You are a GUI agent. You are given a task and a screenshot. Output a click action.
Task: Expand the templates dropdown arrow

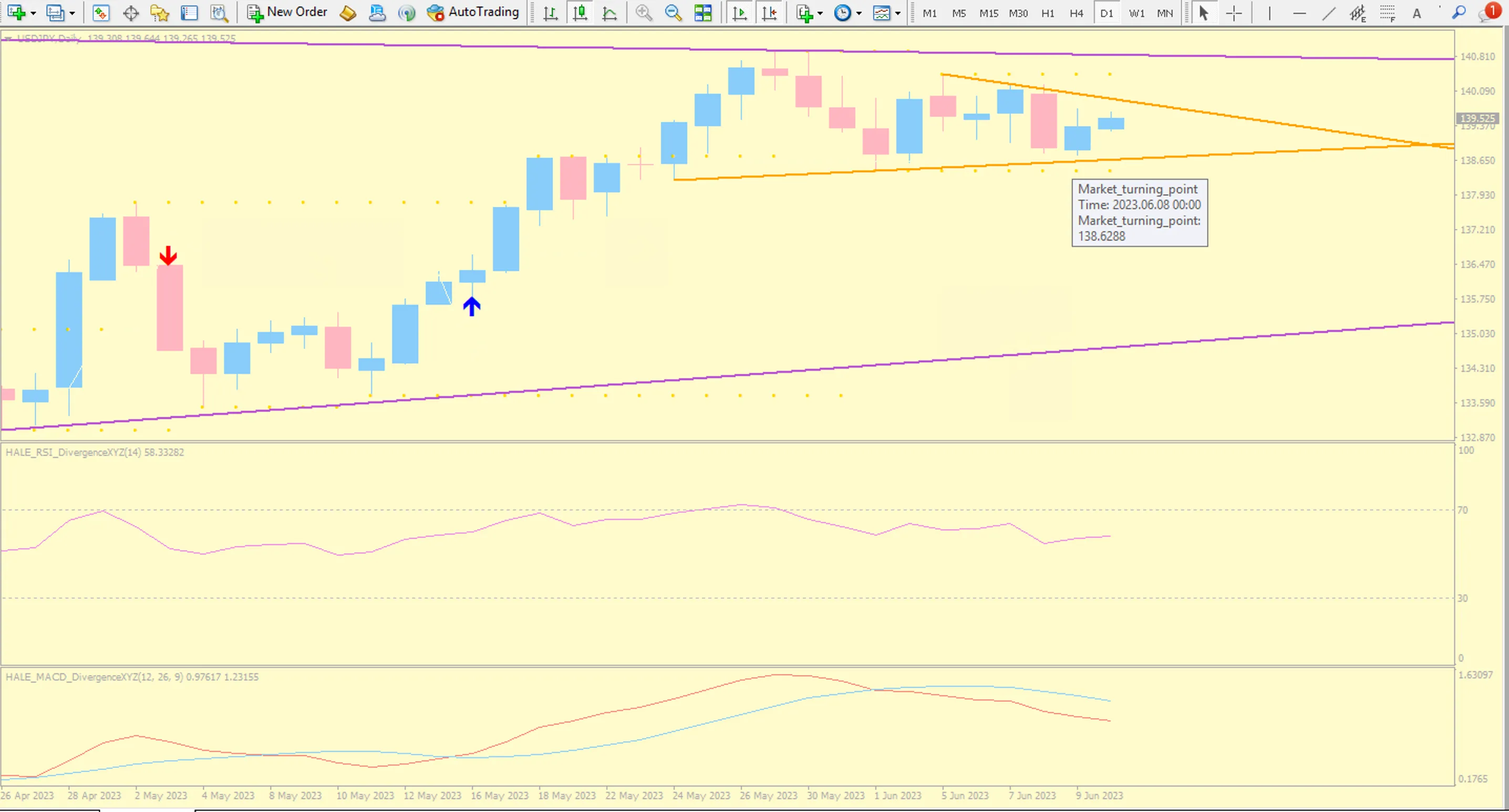pyautogui.click(x=897, y=13)
